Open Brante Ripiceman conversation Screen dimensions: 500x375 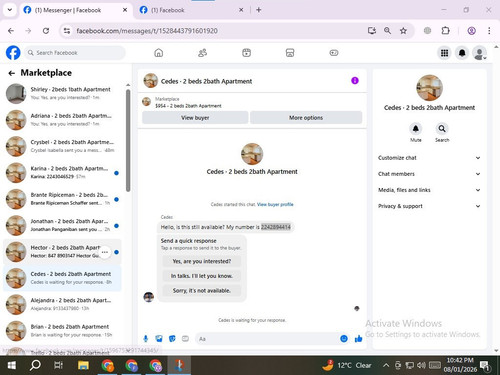pos(62,199)
